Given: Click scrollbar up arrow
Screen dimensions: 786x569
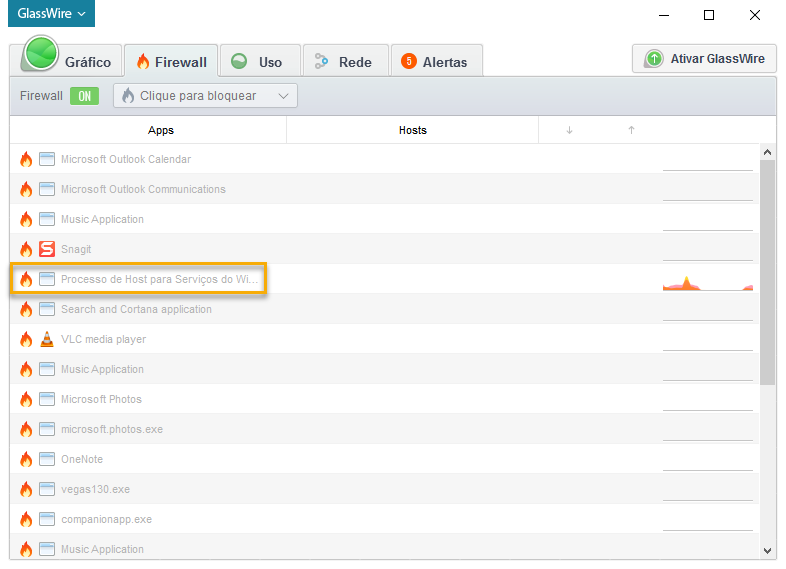Looking at the screenshot, I should point(767,152).
